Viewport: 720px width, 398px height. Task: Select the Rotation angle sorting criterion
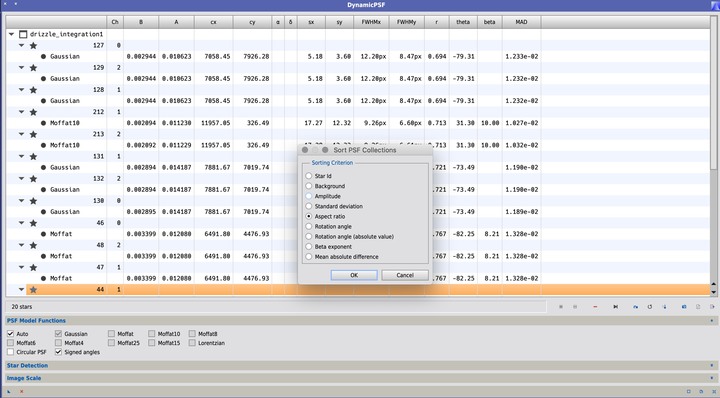pos(309,226)
